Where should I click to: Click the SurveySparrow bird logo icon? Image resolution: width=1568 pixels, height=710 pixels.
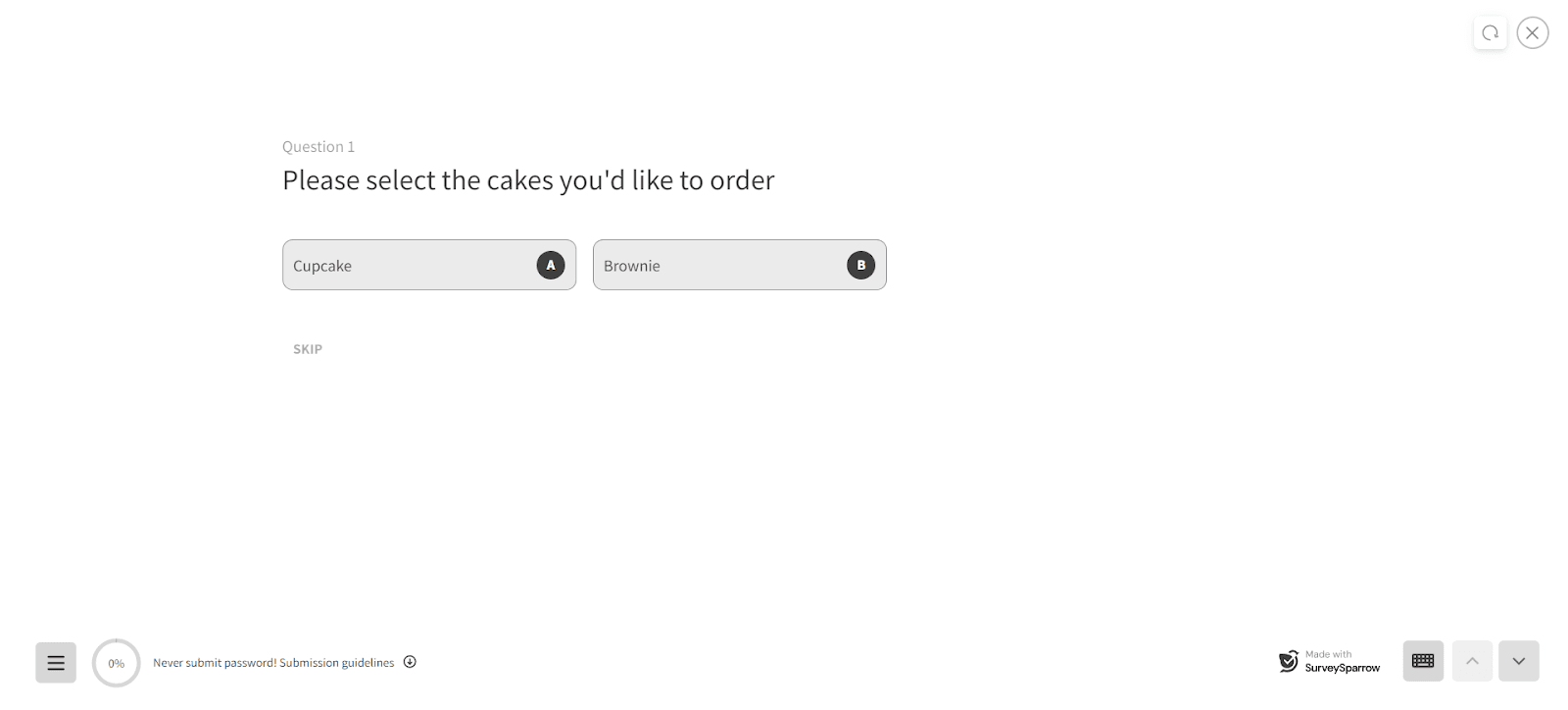click(x=1289, y=661)
